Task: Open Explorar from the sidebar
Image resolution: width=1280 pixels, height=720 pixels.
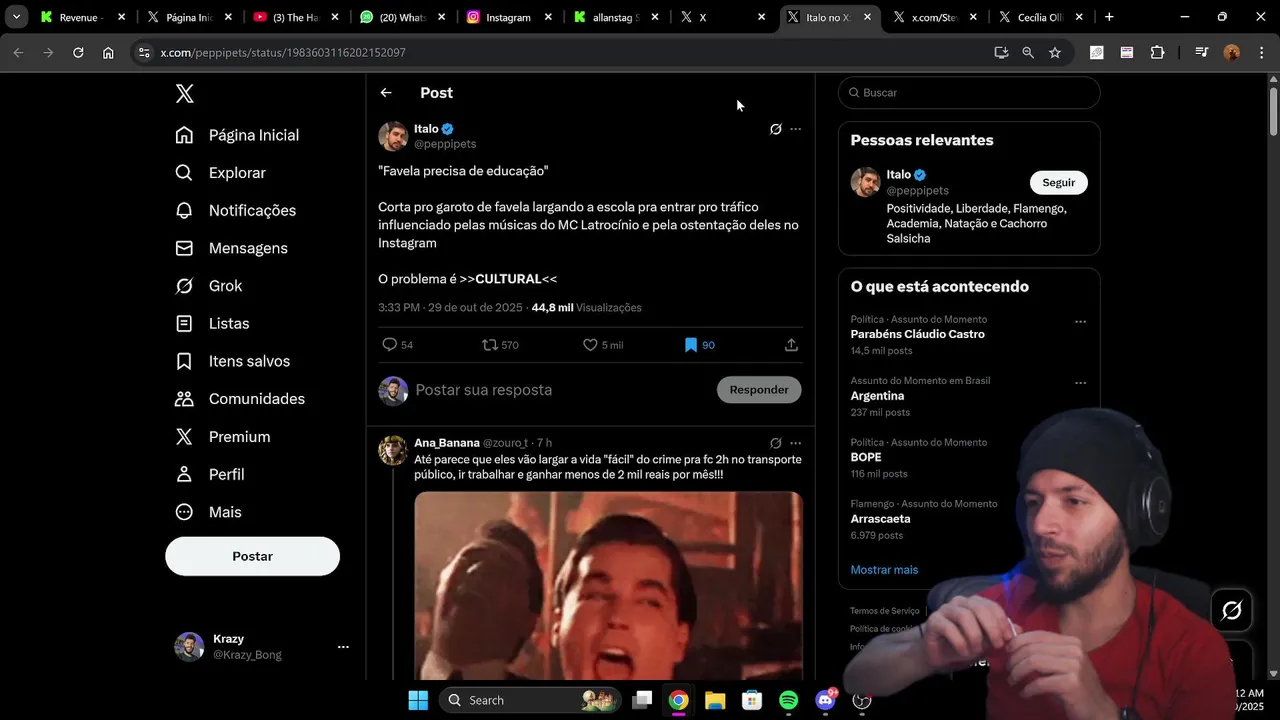Action: coord(220,173)
